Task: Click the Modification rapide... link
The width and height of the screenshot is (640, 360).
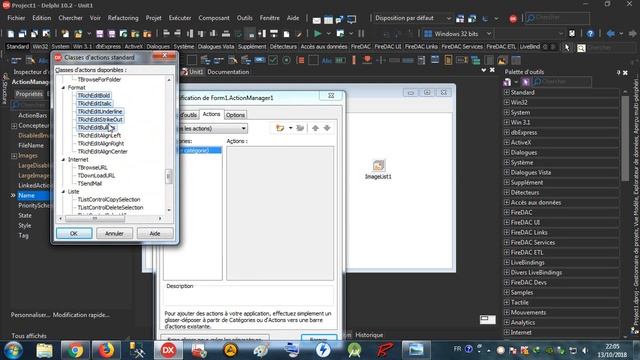Action: pyautogui.click(x=81, y=315)
